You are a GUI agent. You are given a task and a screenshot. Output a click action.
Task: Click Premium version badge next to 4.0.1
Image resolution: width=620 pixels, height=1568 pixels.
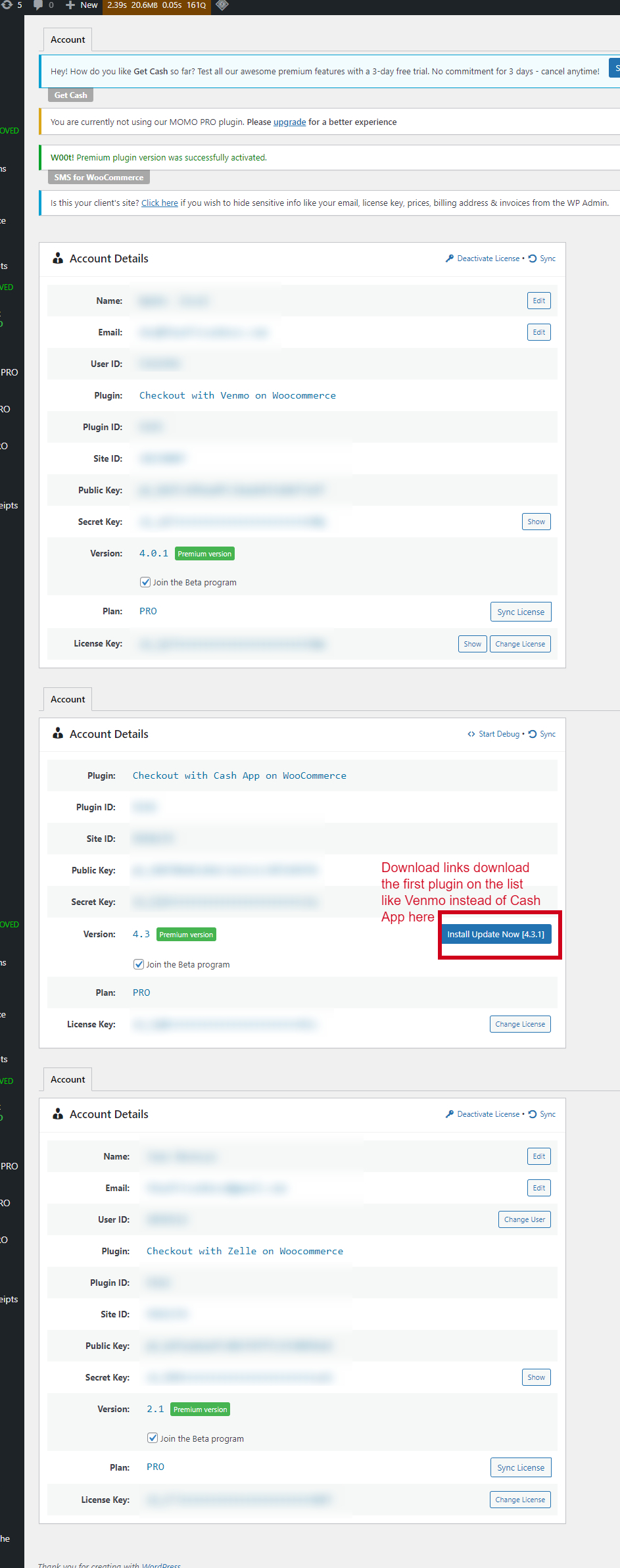click(x=204, y=554)
